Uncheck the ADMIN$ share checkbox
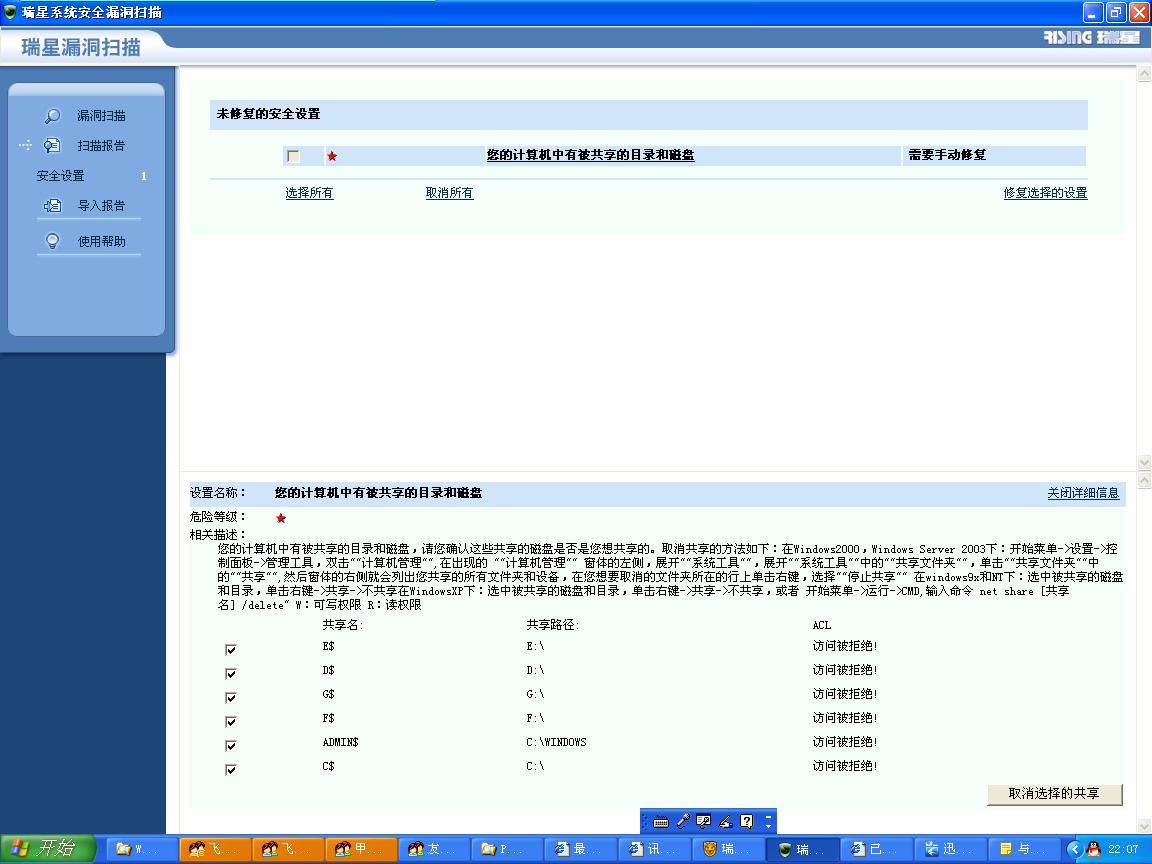This screenshot has height=864, width=1152. click(x=231, y=746)
